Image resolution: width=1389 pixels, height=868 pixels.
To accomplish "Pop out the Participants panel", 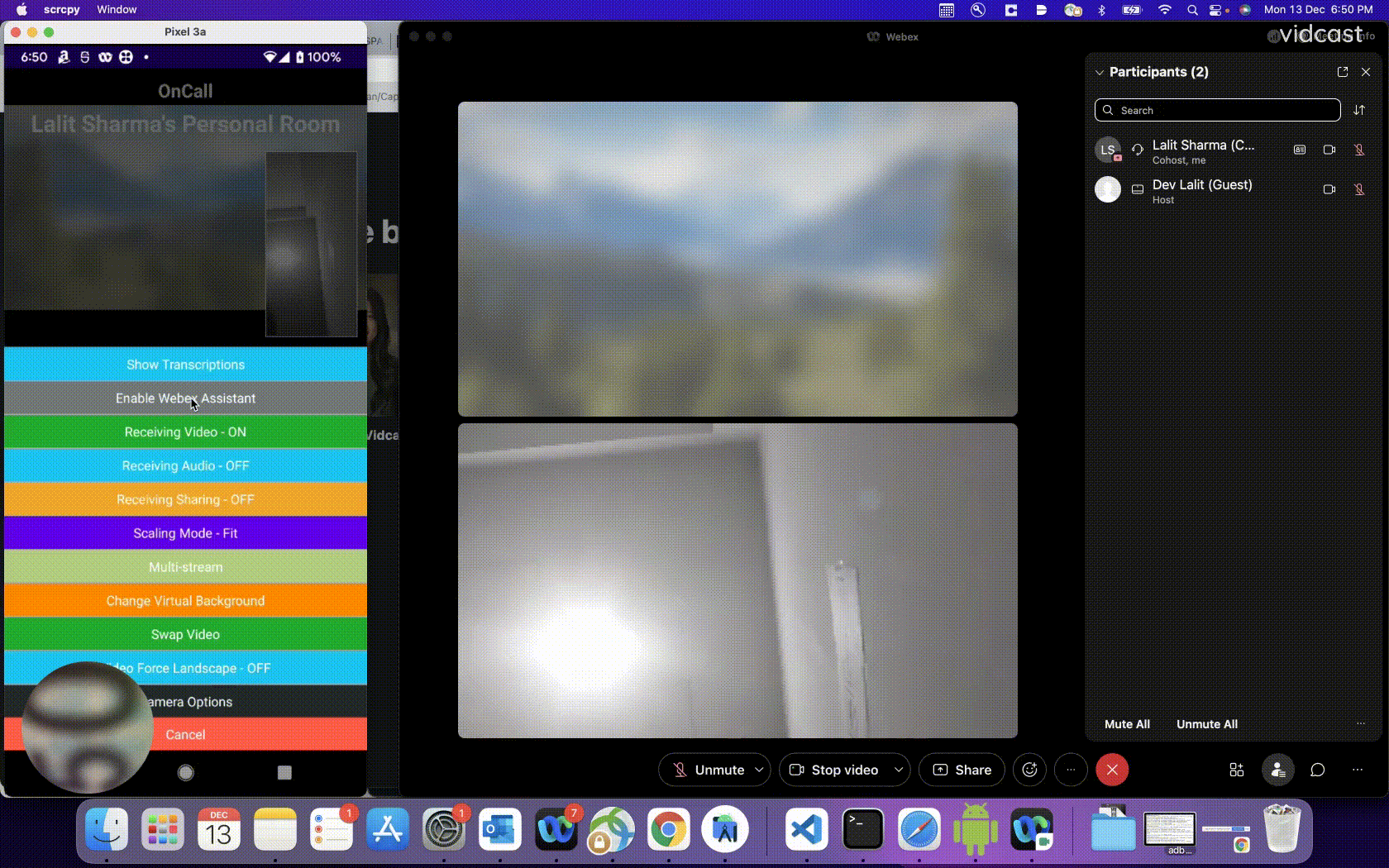I will tap(1343, 72).
